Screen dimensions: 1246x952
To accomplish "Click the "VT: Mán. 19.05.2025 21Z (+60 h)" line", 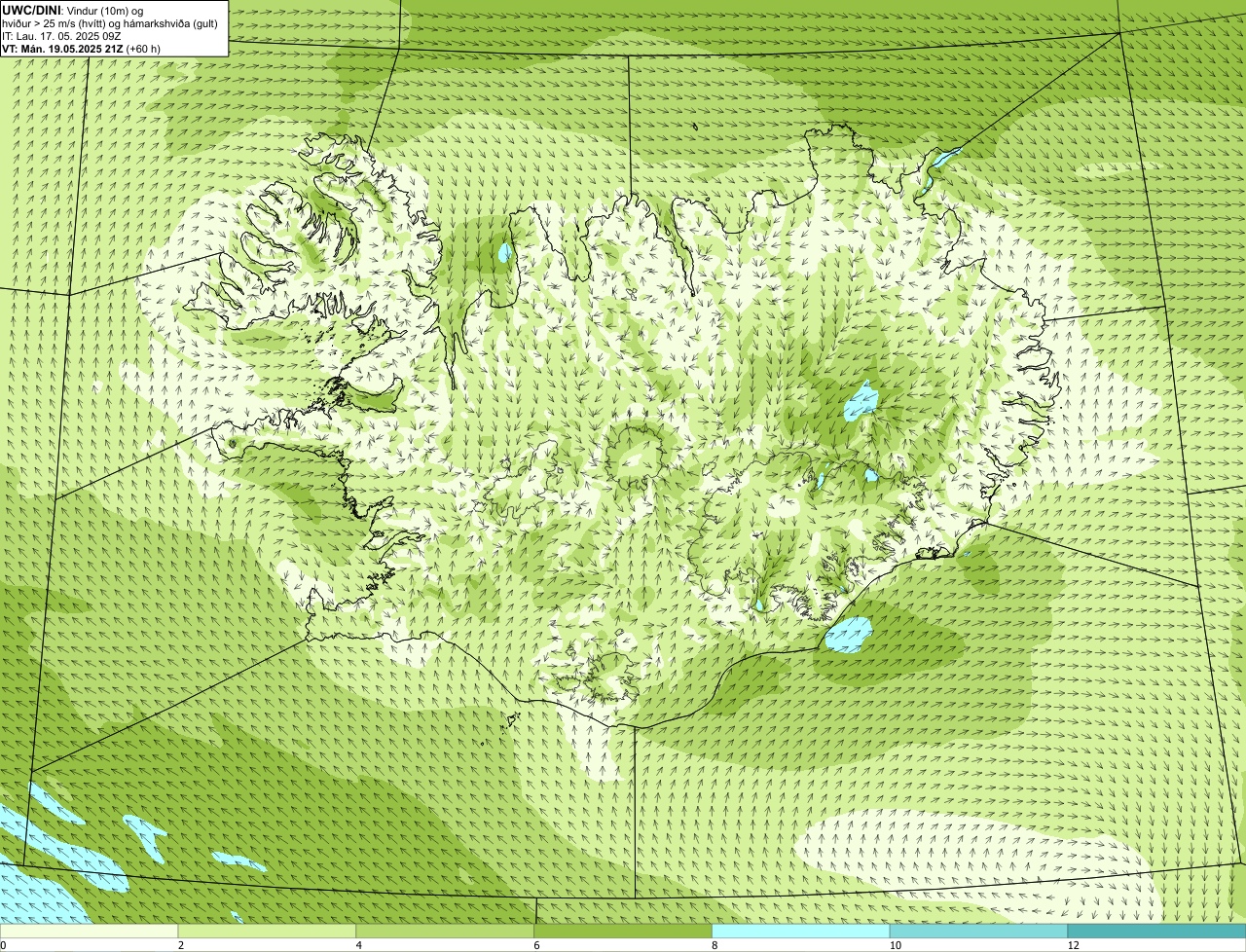I will point(81,49).
